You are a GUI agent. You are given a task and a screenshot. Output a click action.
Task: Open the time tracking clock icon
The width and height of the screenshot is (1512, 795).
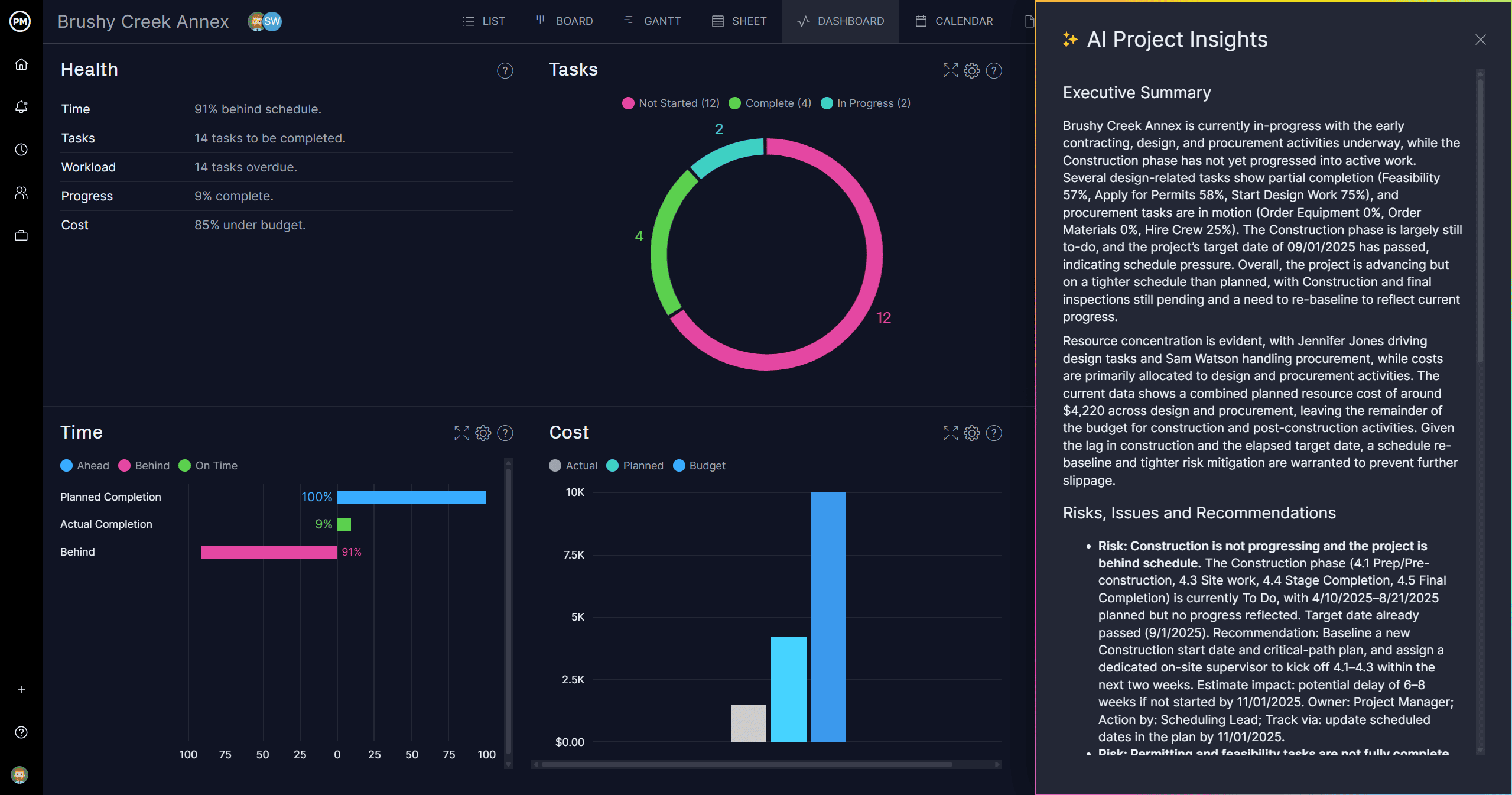21,150
